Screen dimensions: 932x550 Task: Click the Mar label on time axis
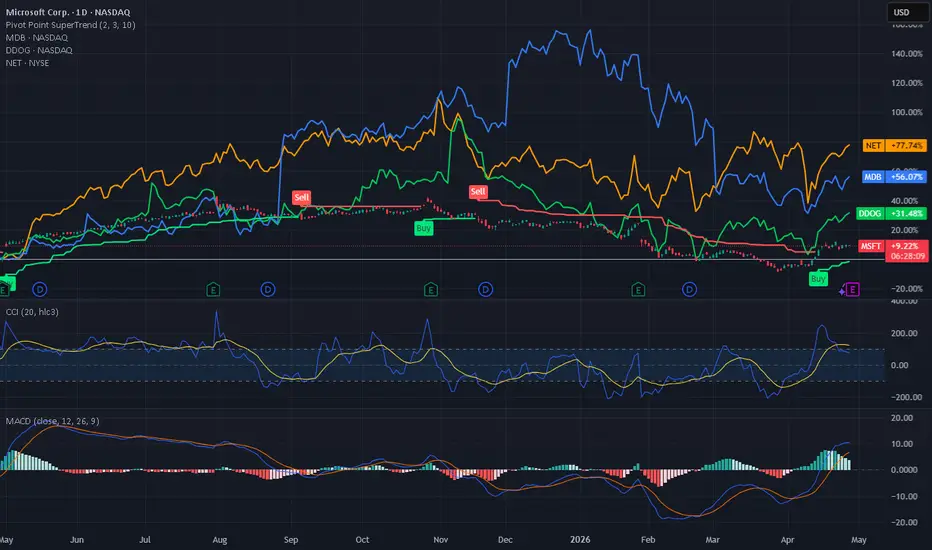[712, 540]
